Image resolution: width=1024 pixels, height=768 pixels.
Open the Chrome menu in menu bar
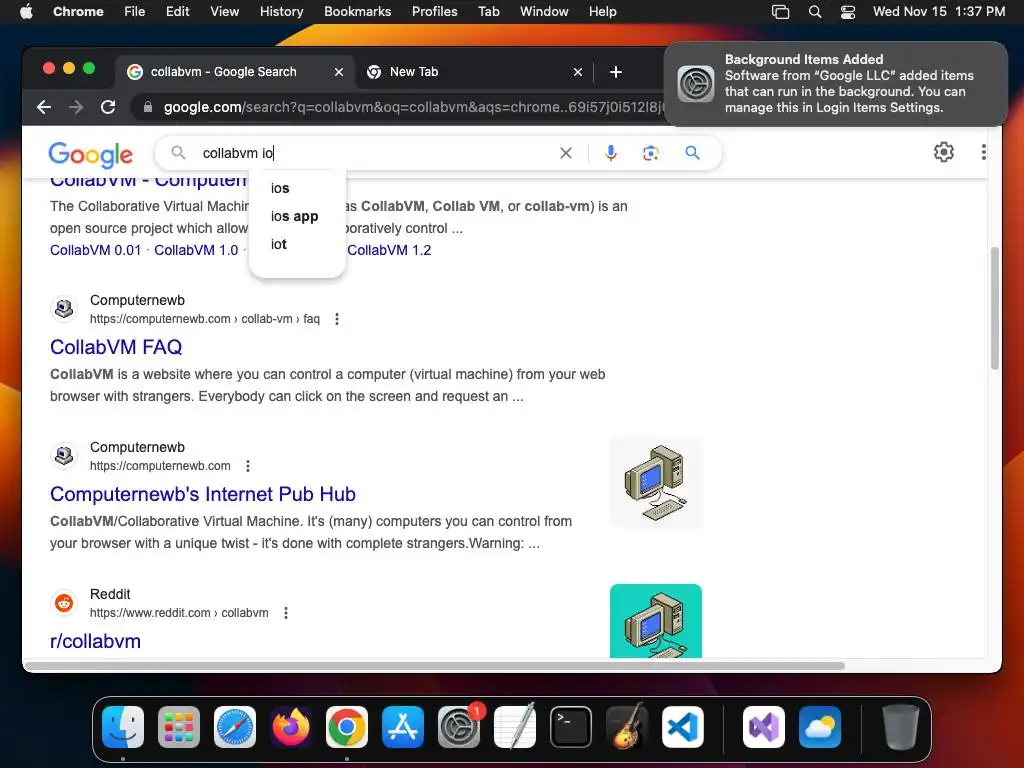[x=78, y=12]
